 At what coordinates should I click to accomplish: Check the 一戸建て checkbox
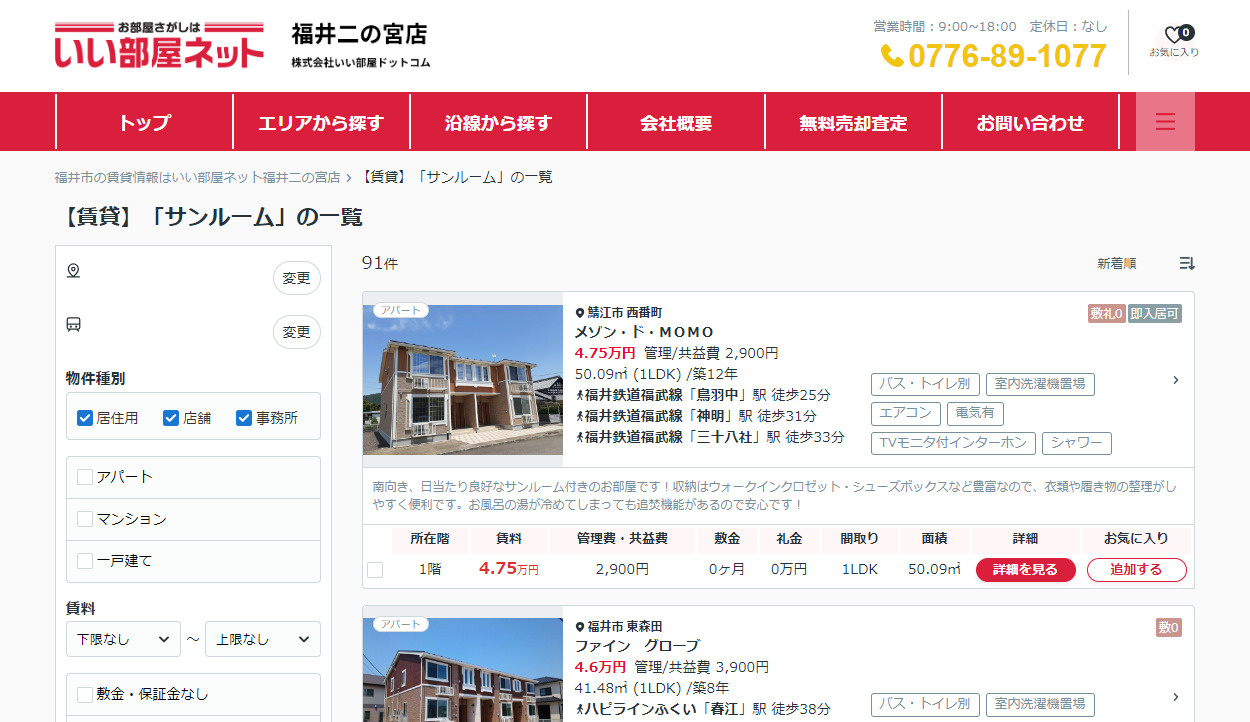pyautogui.click(x=85, y=561)
